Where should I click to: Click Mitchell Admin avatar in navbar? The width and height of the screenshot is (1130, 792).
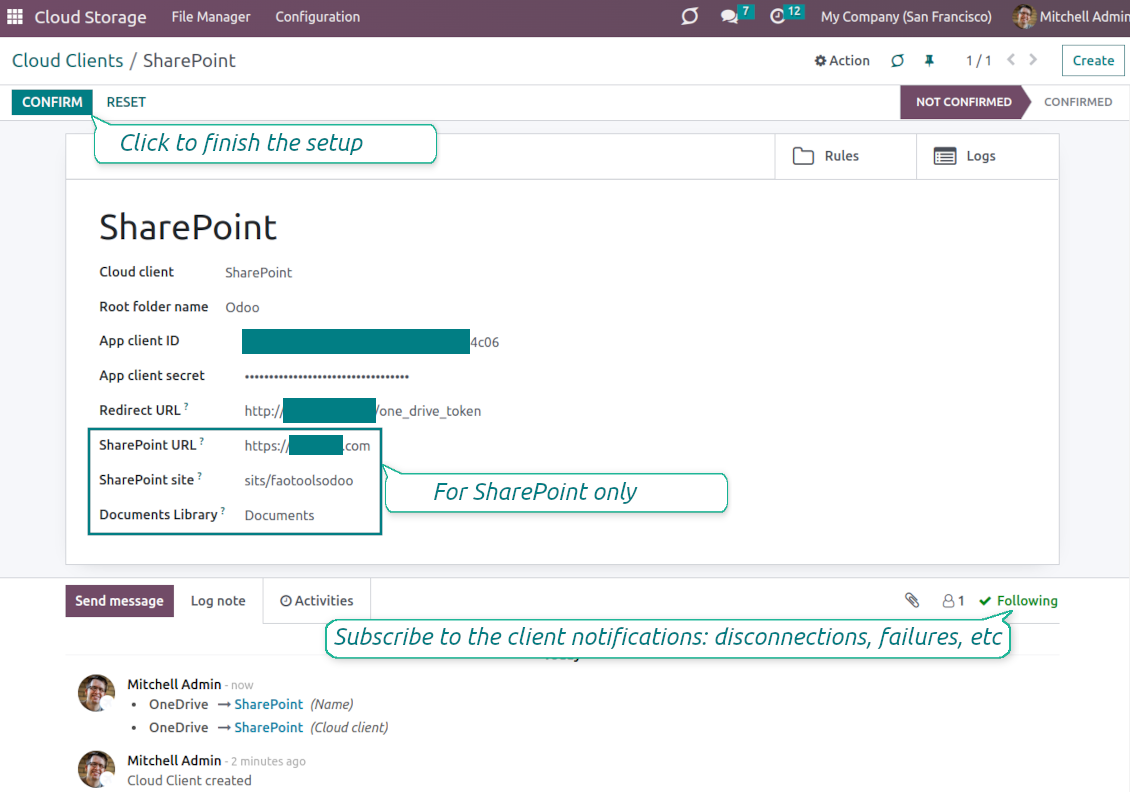pyautogui.click(x=1023, y=17)
